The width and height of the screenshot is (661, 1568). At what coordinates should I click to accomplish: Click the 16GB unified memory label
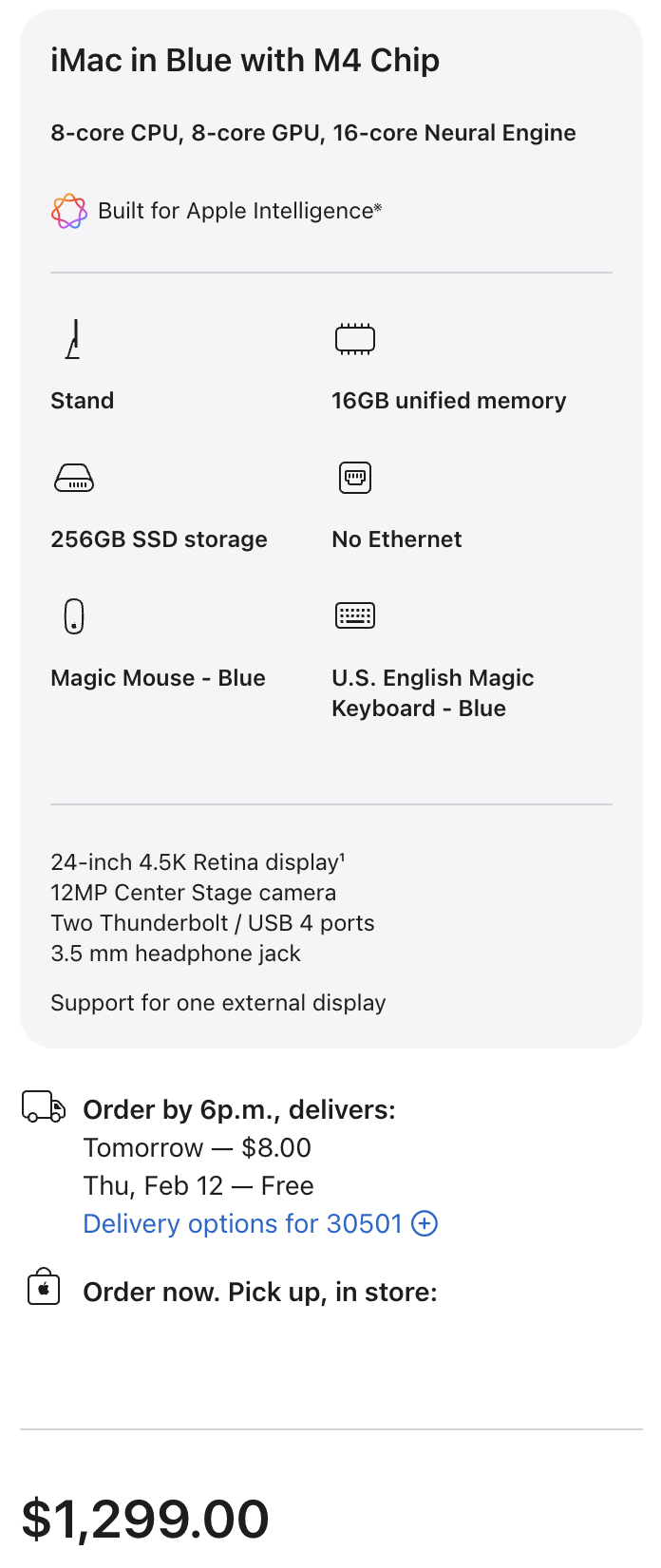click(448, 401)
